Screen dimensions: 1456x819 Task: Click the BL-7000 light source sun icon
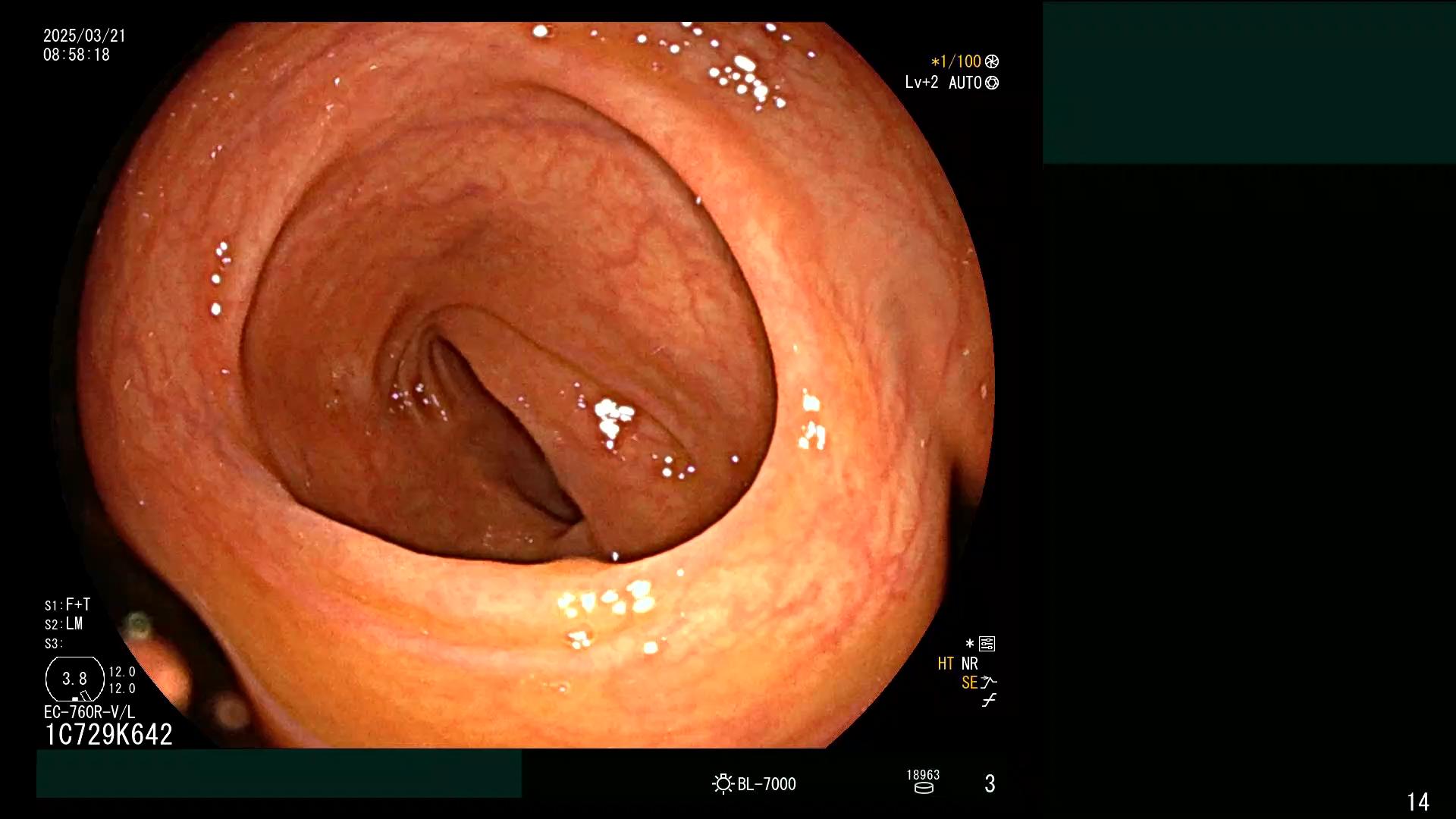[723, 783]
